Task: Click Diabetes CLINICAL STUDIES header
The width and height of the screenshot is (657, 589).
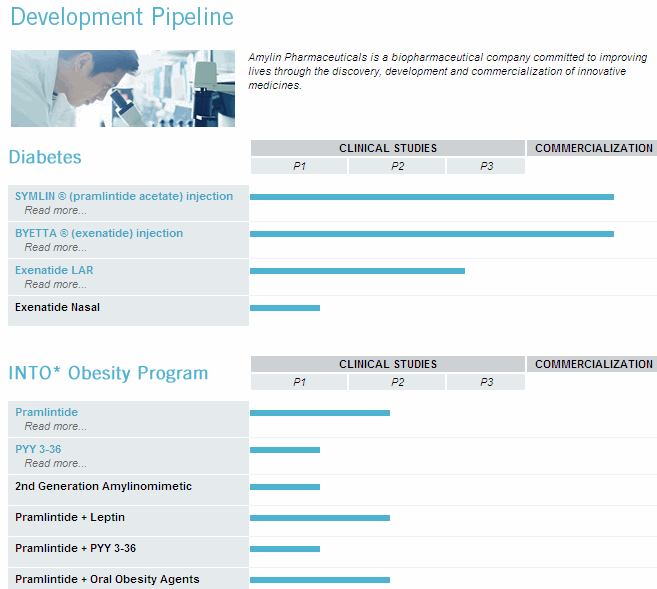Action: coord(388,148)
